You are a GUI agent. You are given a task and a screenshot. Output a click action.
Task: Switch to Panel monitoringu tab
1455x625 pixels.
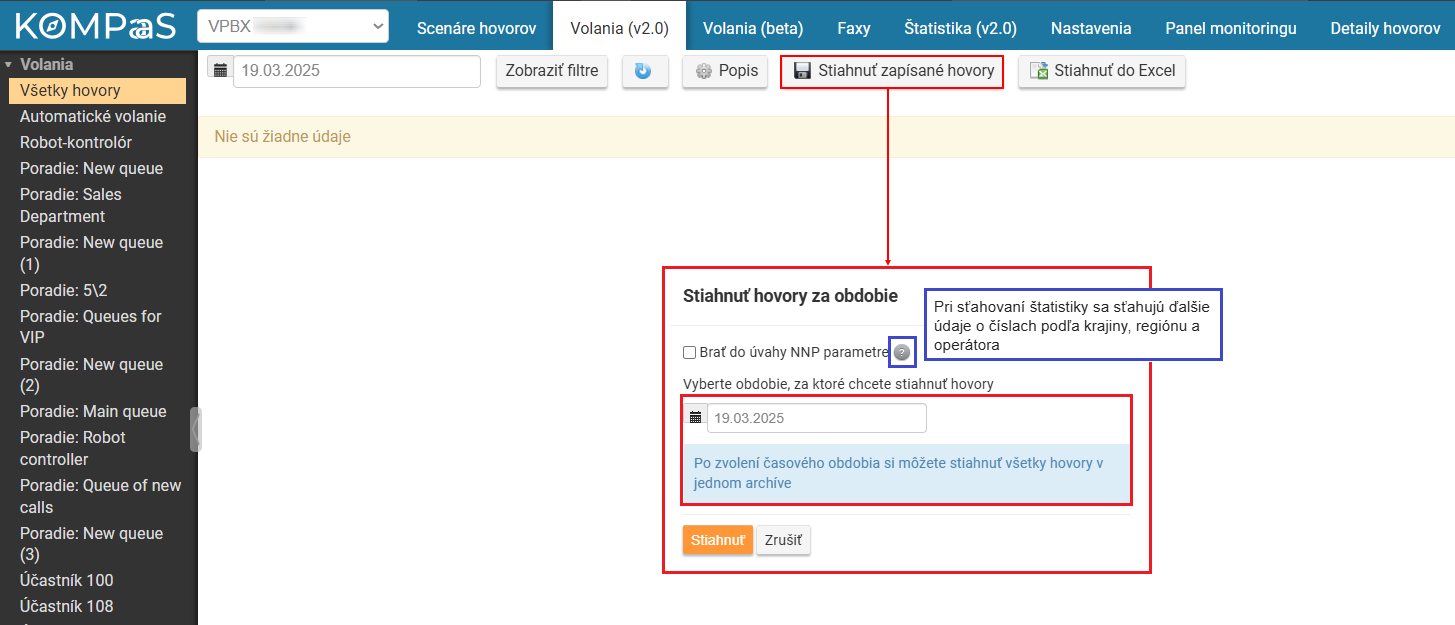1231,28
